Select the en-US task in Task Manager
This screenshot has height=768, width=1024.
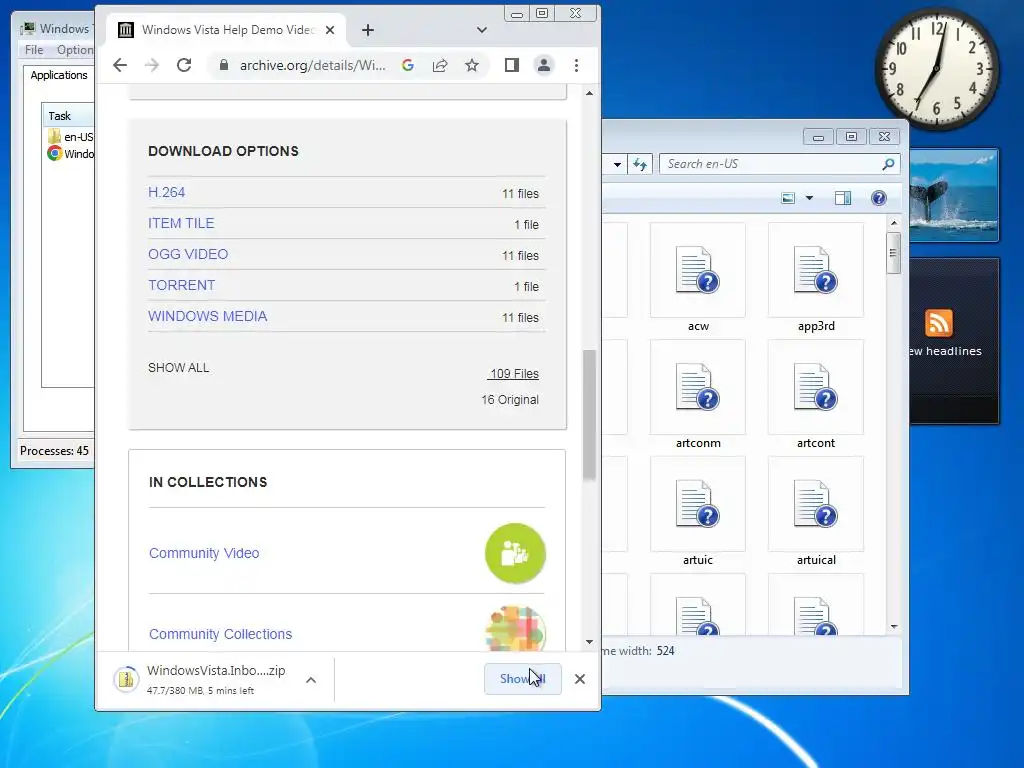(71, 136)
